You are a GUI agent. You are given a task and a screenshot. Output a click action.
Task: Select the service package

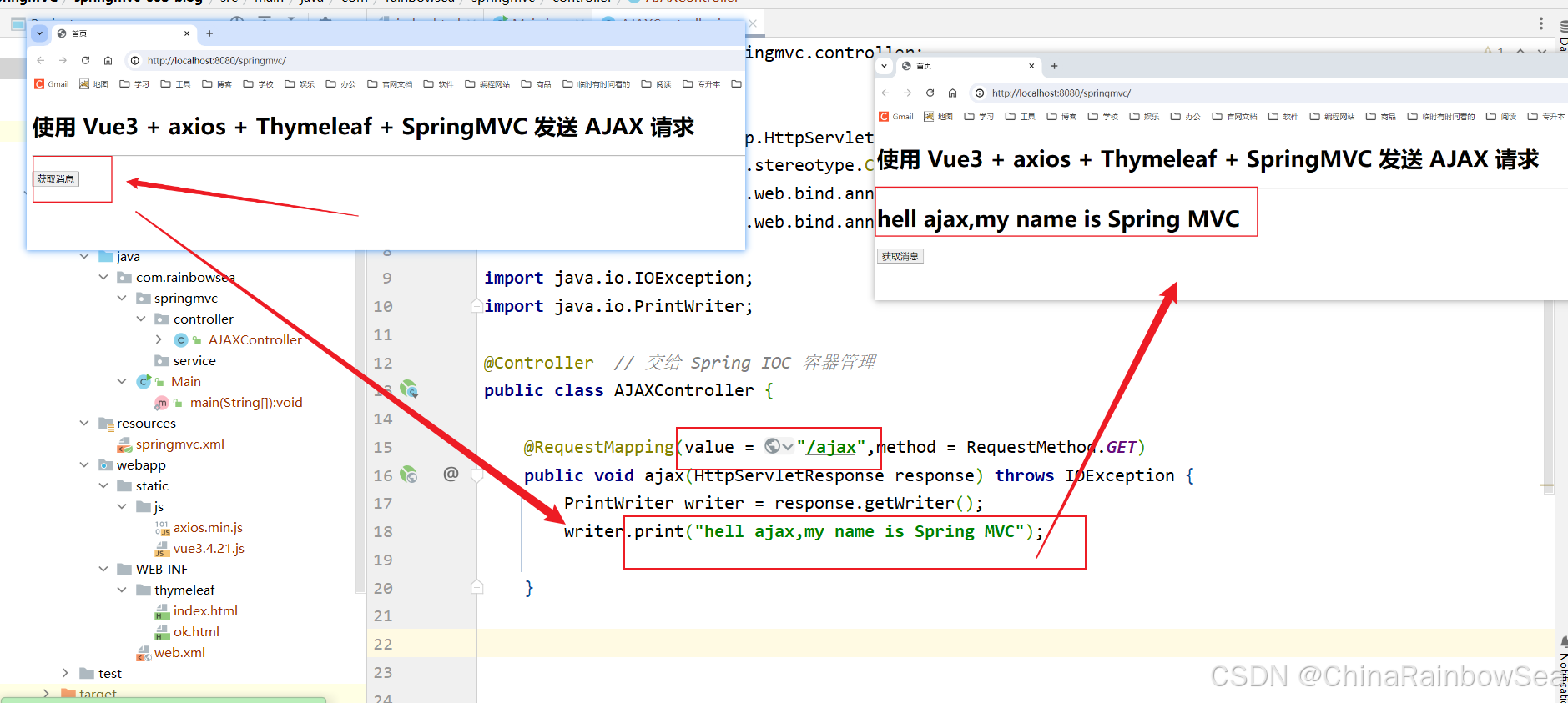[x=194, y=360]
